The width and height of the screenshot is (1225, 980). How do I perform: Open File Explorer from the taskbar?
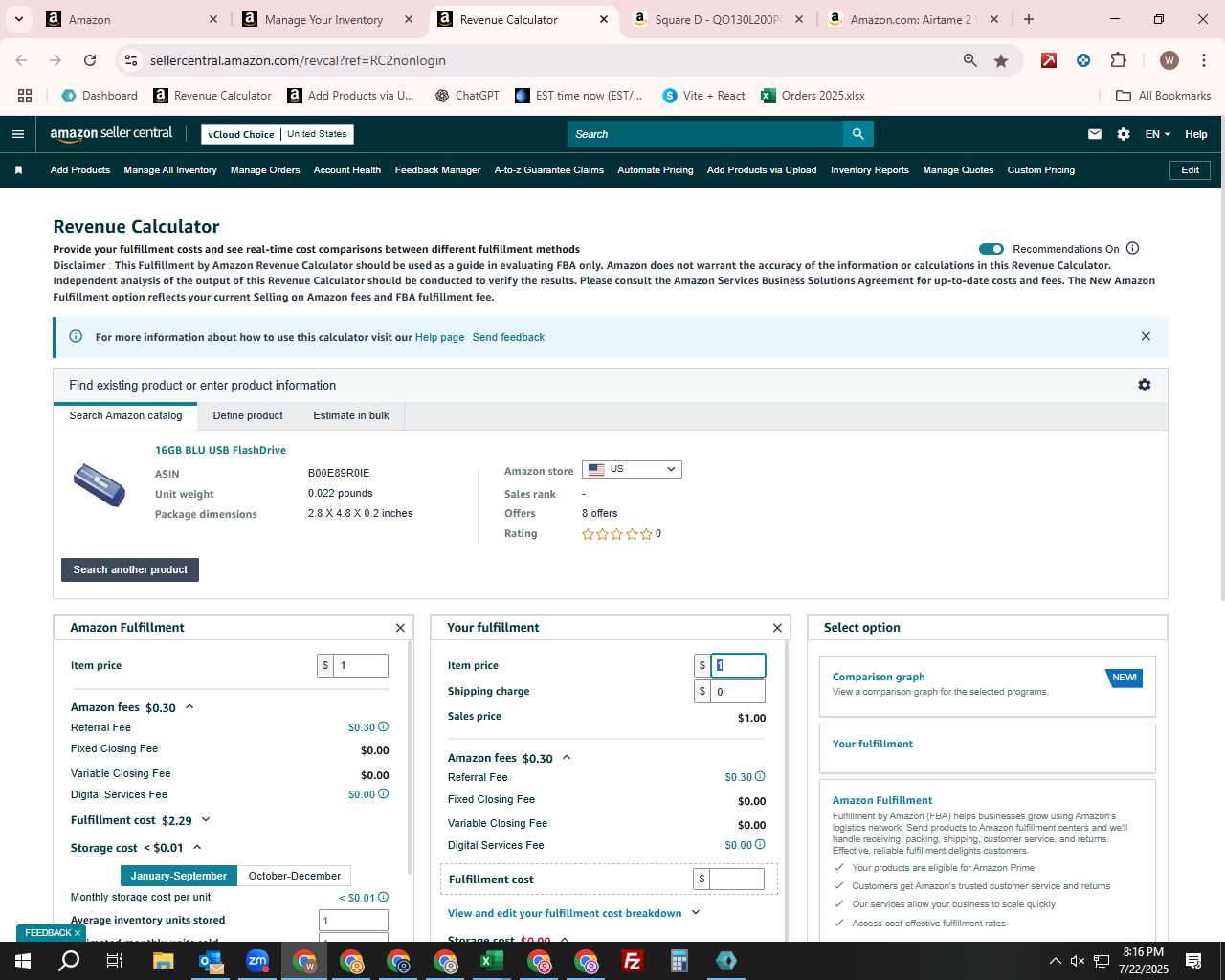pos(163,961)
